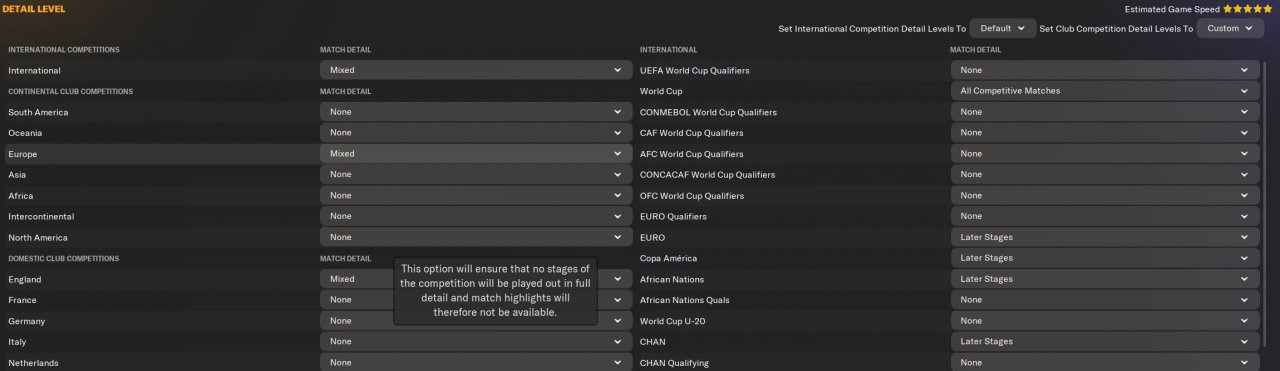Open African Nations Quals dropdown

1105,300
